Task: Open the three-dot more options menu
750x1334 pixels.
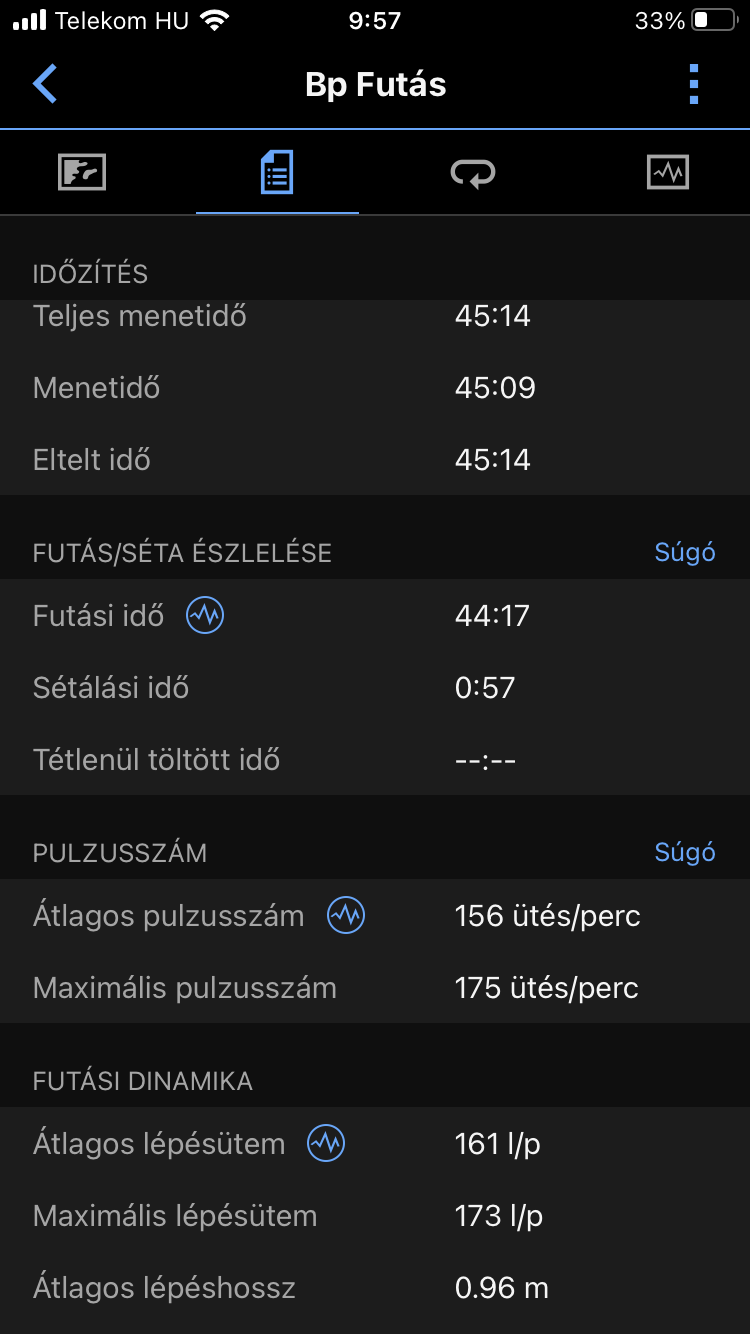Action: click(694, 84)
